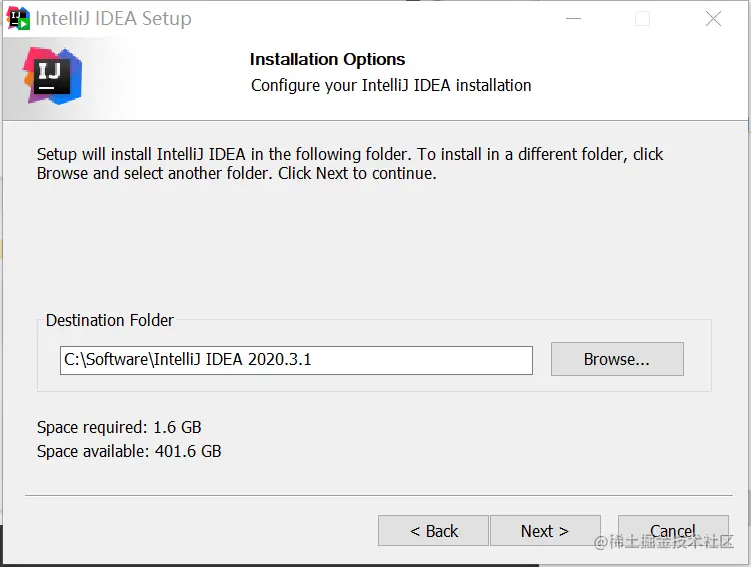This screenshot has width=751, height=567.
Task: Click the IntelliJ IDEA title bar icon
Action: tap(18, 18)
